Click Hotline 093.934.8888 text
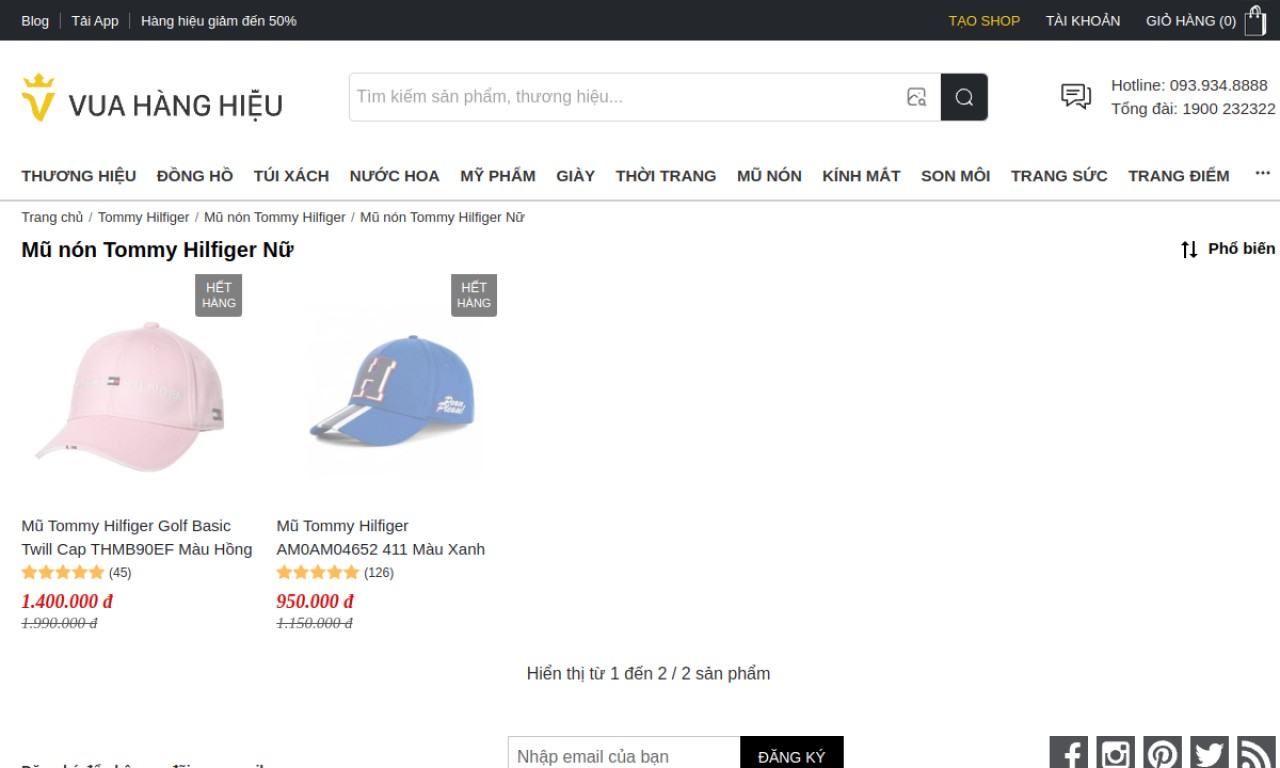Screen dimensions: 1280x768 click(x=1189, y=85)
